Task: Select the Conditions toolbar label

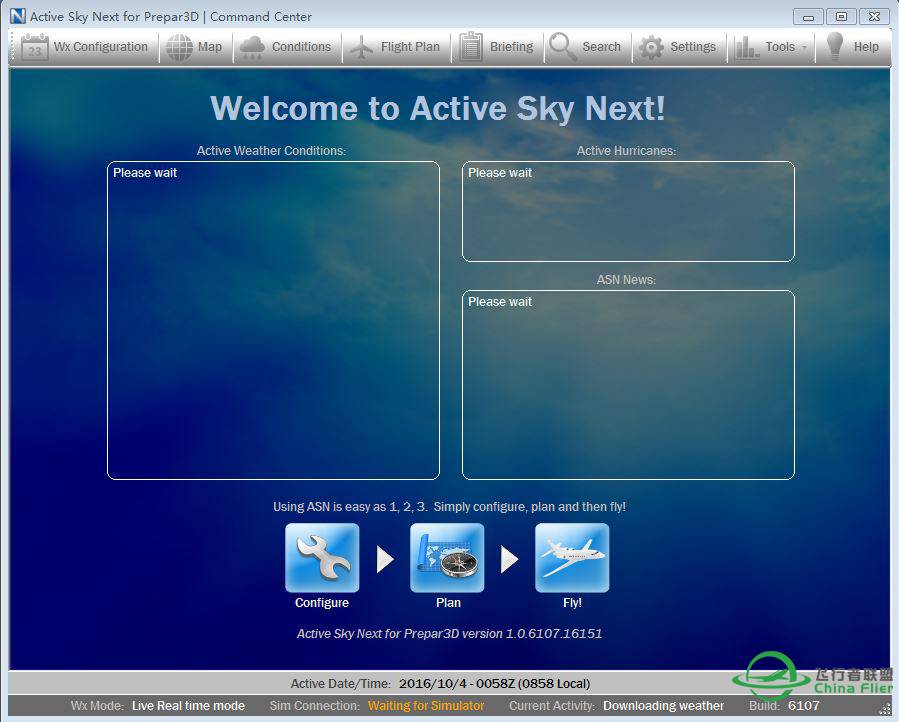Action: (301, 47)
